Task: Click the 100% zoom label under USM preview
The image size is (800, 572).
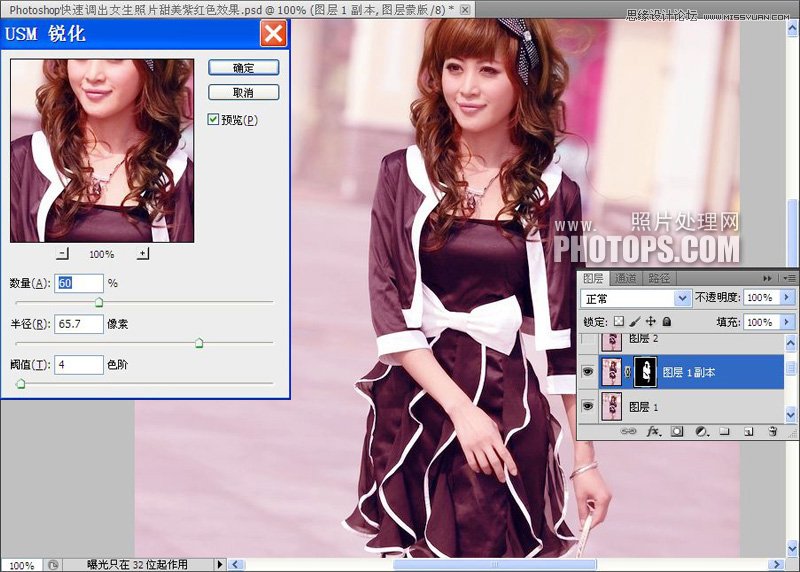Action: click(102, 254)
